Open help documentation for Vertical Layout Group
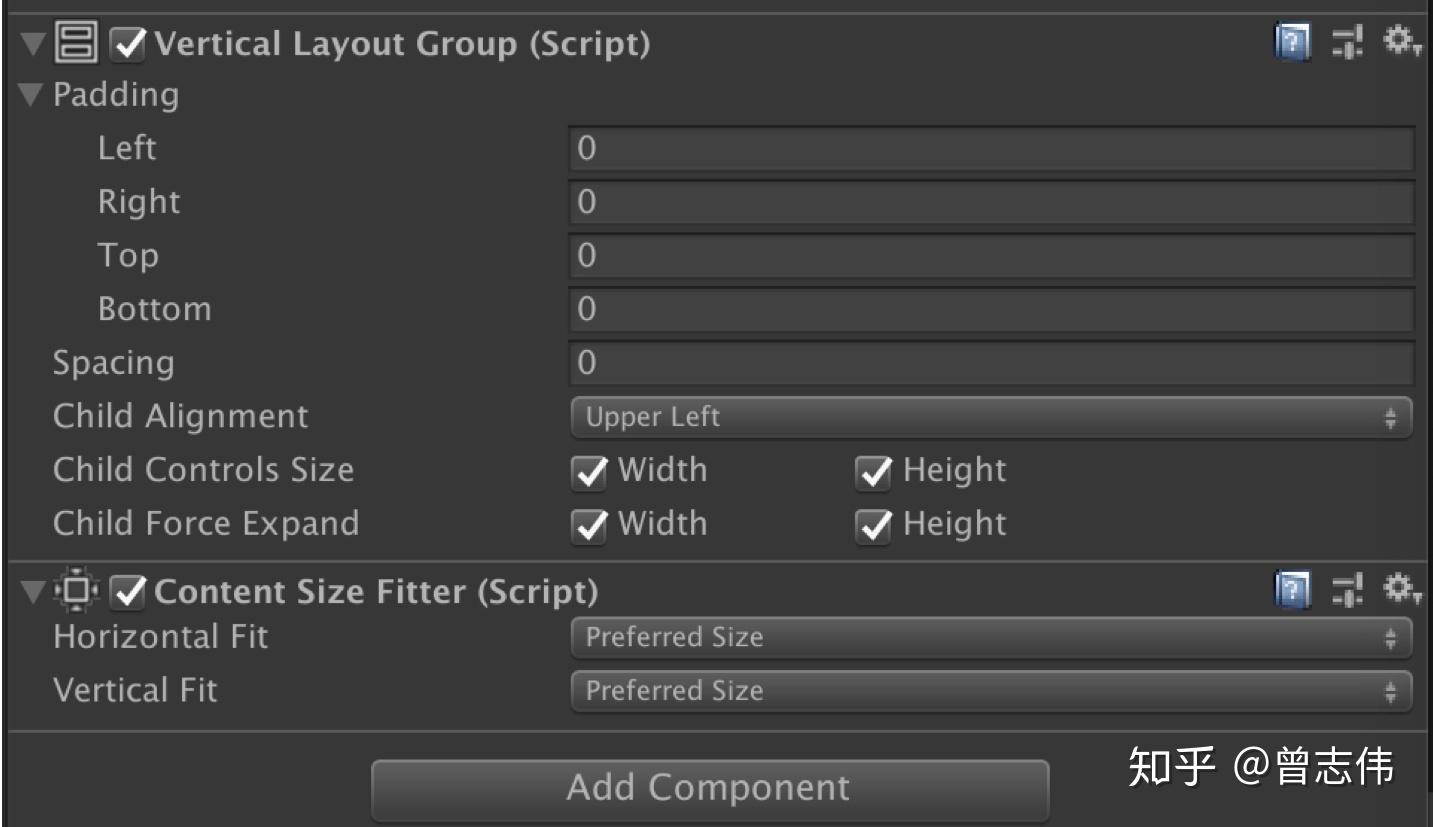 pos(1293,42)
